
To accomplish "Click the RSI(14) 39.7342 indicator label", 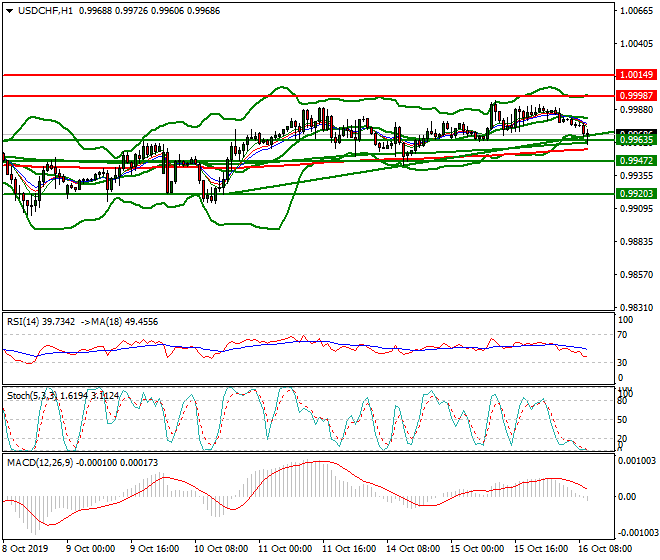I will click(41, 322).
